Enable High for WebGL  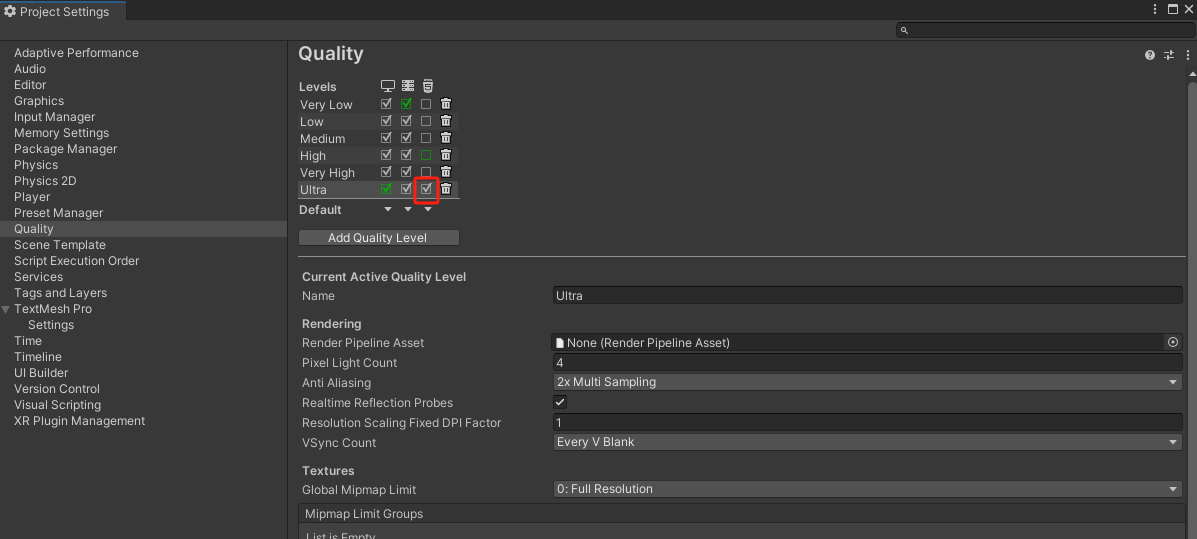pyautogui.click(x=426, y=155)
